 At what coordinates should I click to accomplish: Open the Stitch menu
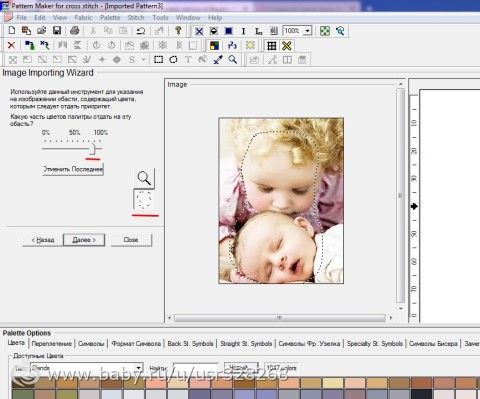136,18
